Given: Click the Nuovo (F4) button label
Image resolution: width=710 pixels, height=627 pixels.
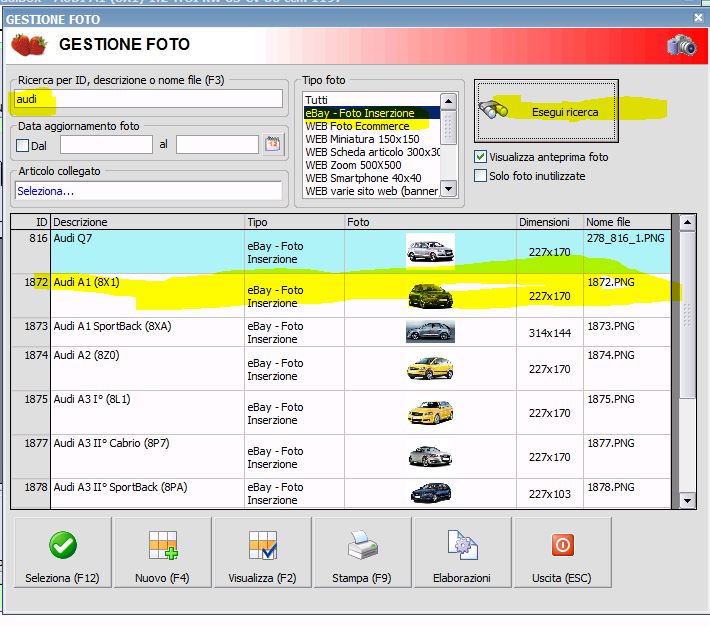Looking at the screenshot, I should [x=162, y=578].
